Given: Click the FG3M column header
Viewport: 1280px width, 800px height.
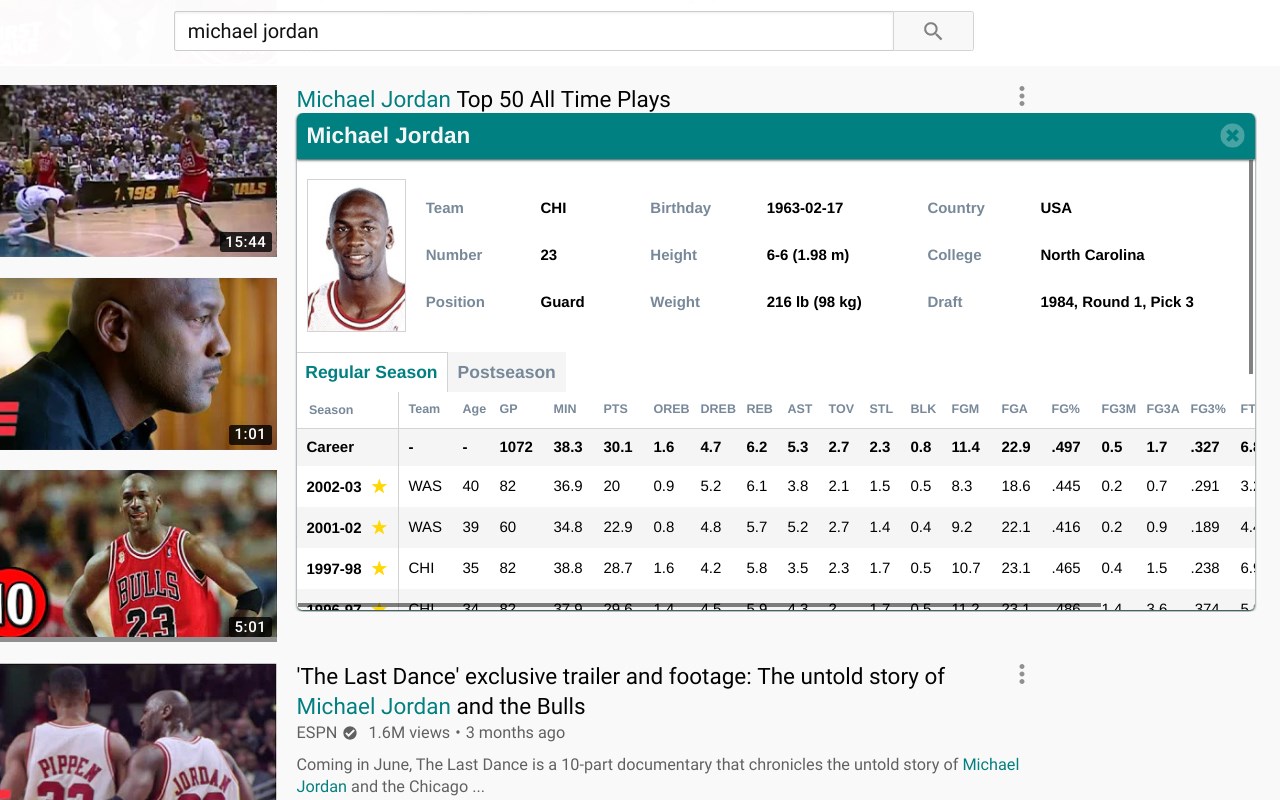Looking at the screenshot, I should click(1118, 409).
